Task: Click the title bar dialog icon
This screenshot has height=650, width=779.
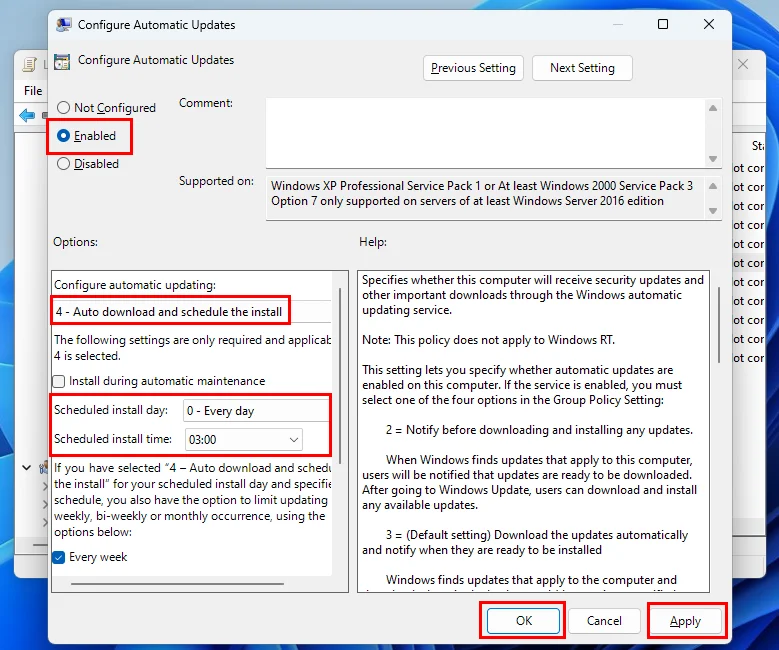Action: (64, 24)
